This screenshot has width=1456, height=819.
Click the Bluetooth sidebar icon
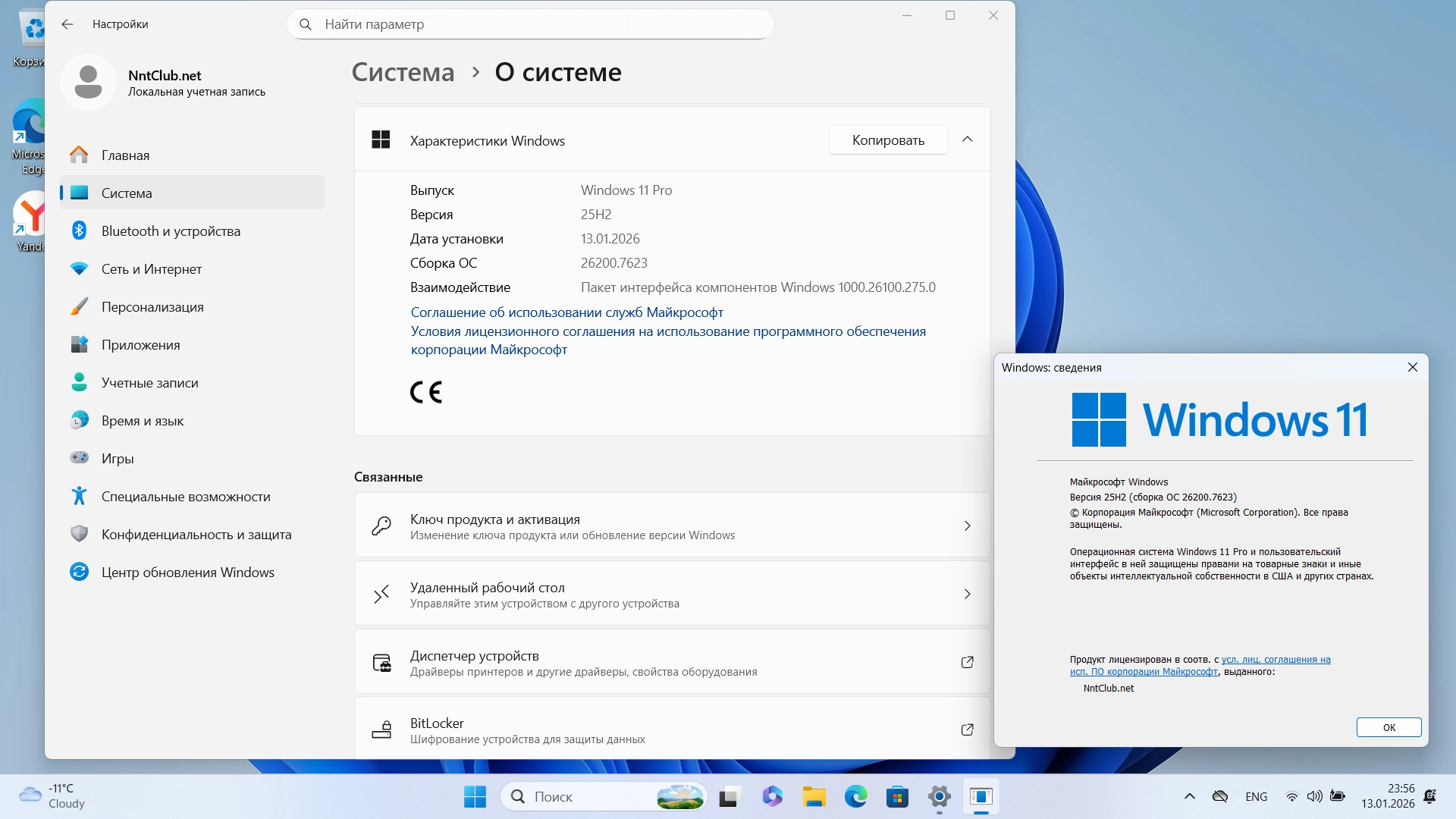pyautogui.click(x=79, y=231)
